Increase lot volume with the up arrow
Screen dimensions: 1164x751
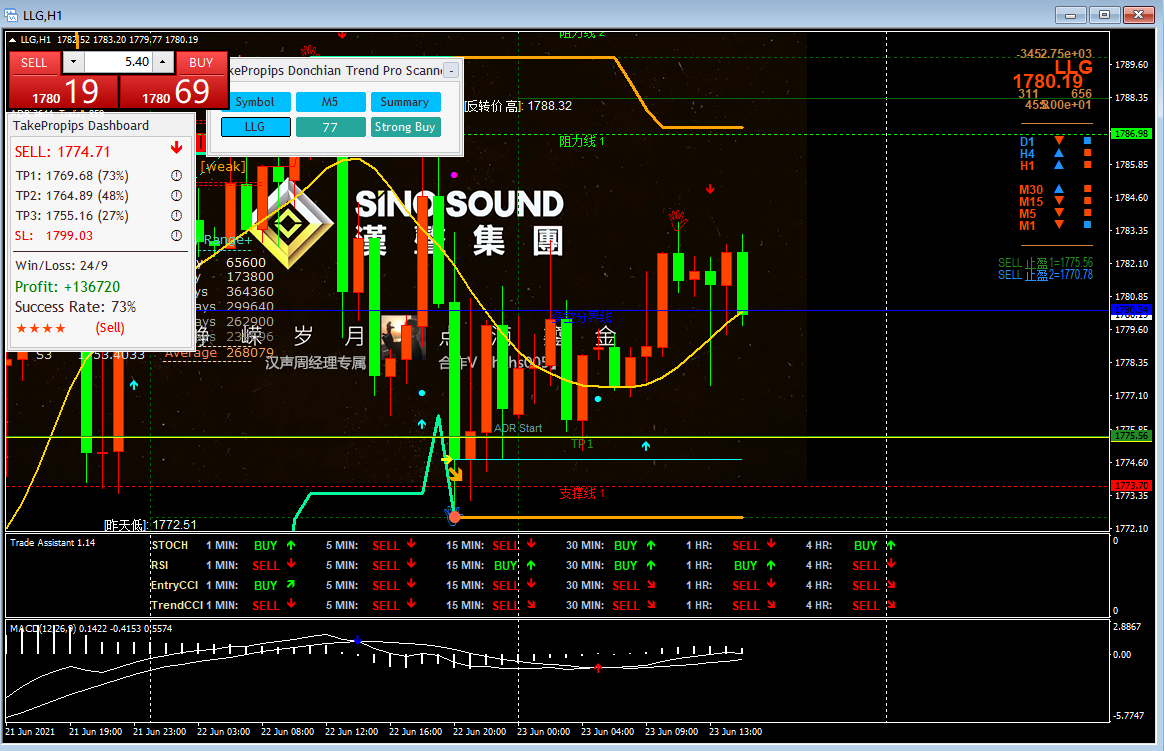(163, 62)
